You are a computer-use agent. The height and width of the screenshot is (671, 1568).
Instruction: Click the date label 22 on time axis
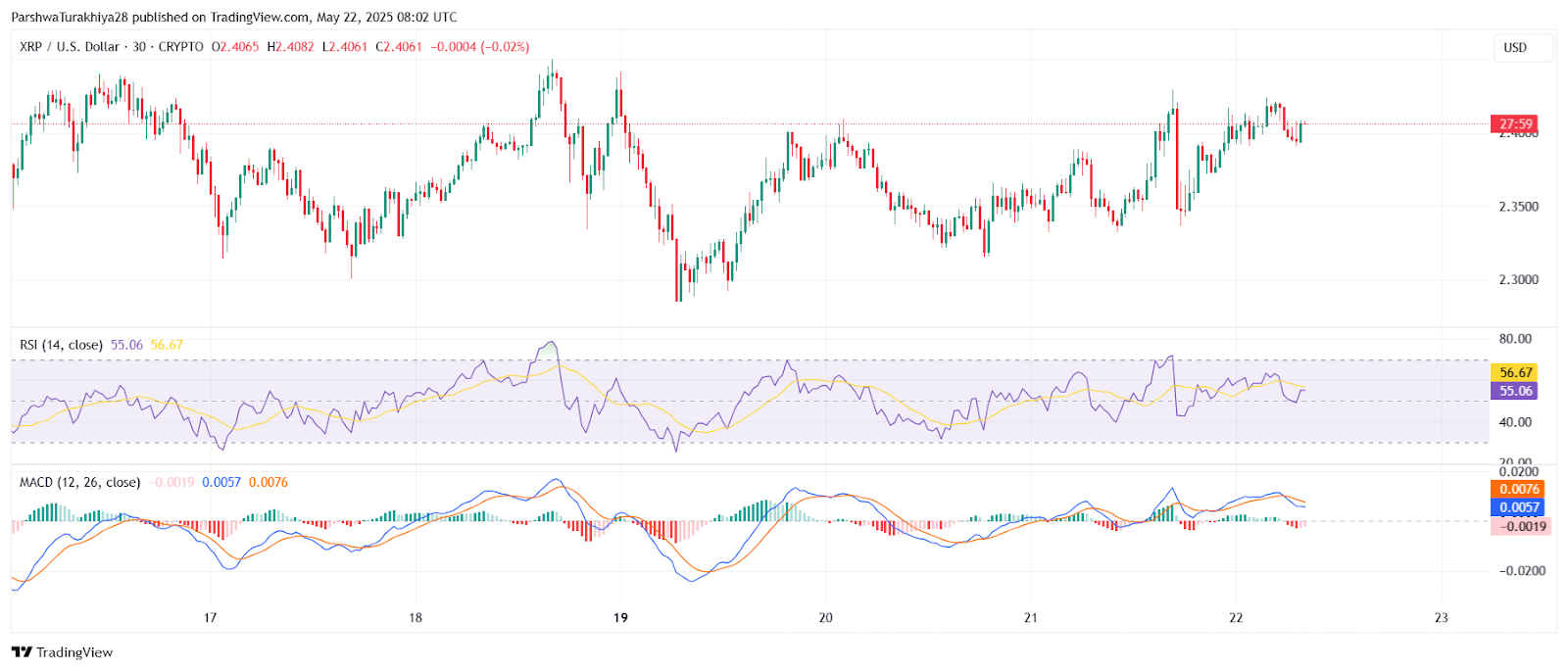pos(1236,617)
